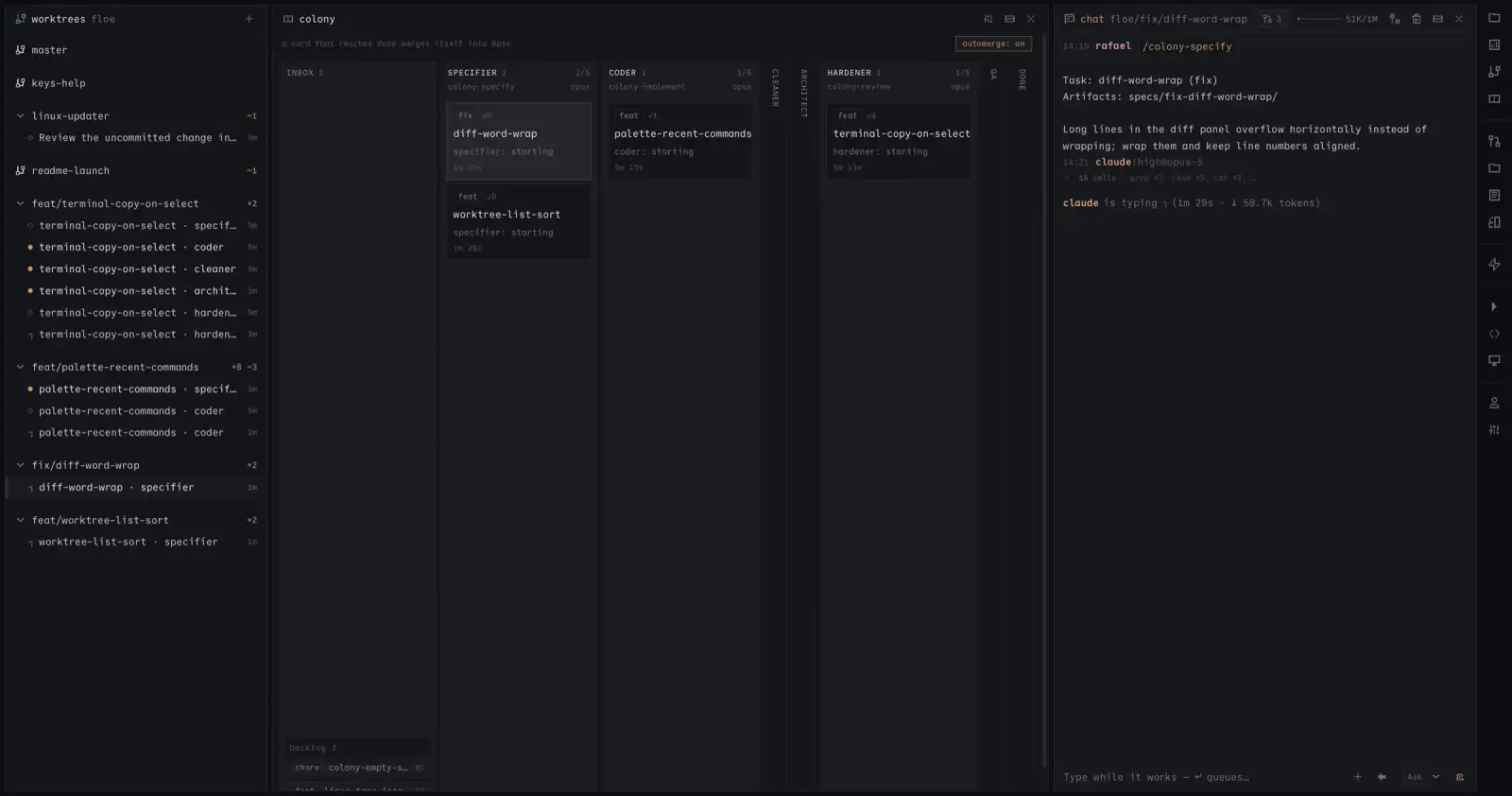Open the terminal-copy-on-select card in Hardener
The width and height of the screenshot is (1512, 796).
(x=899, y=141)
